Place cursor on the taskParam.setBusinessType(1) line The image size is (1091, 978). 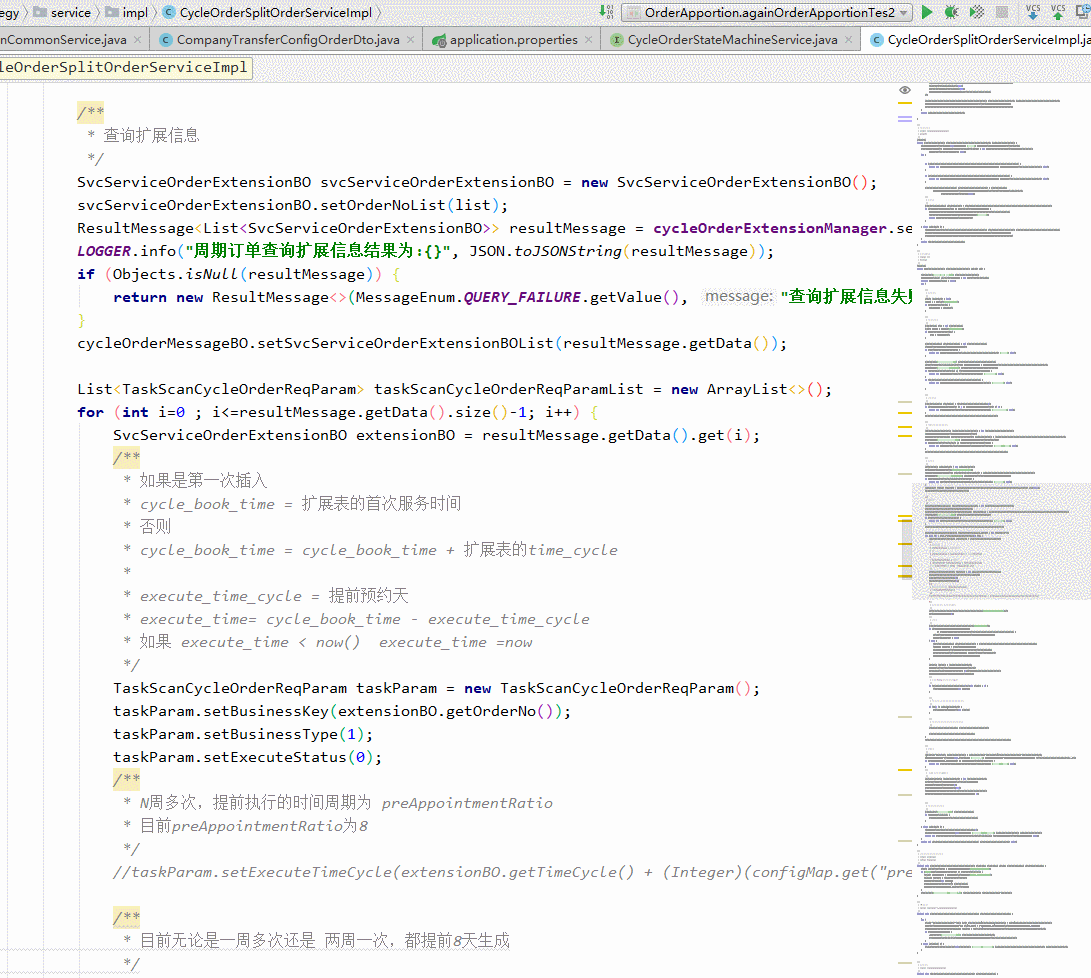pos(243,734)
